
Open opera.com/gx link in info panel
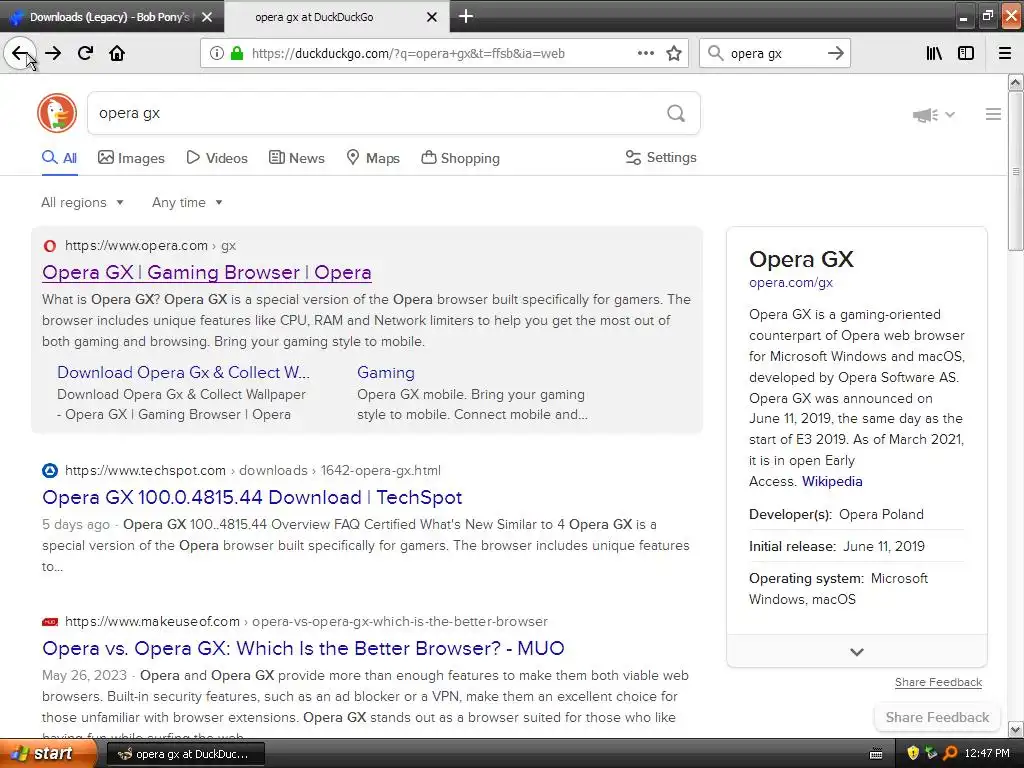(x=791, y=283)
